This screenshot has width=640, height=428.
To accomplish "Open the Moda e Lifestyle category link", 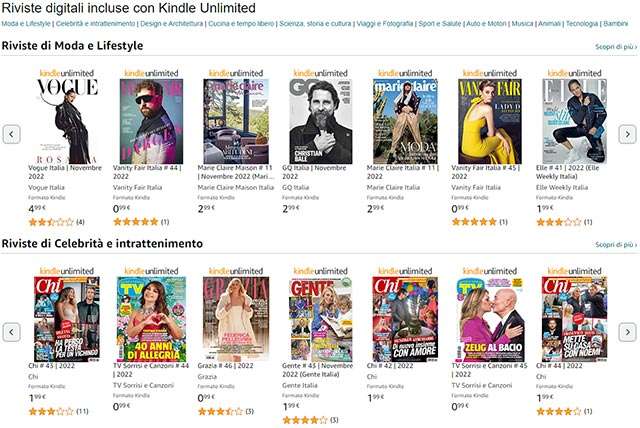I will click(26, 24).
